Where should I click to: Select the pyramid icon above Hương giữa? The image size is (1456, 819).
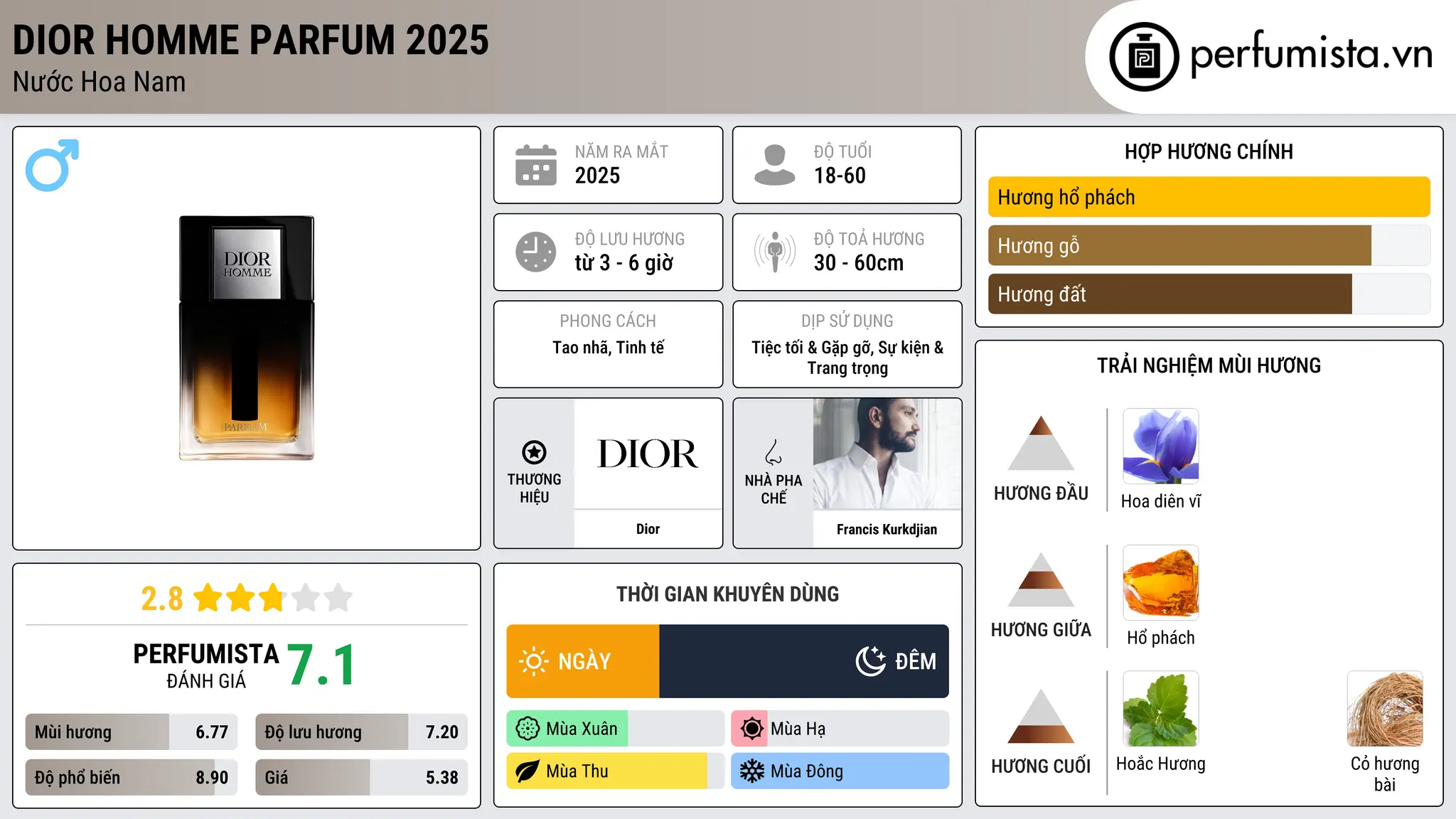1041,579
